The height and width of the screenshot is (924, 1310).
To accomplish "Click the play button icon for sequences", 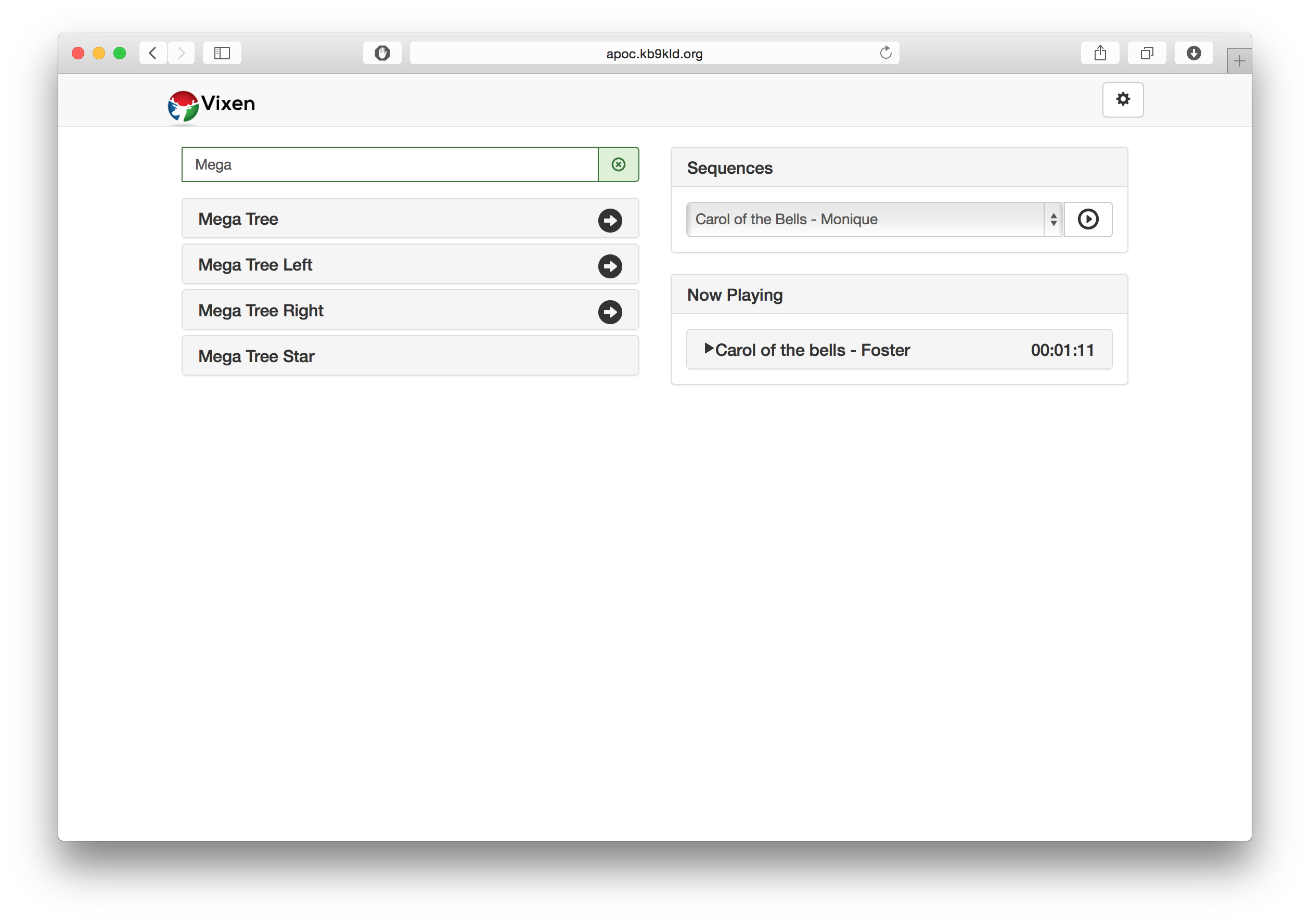I will [1088, 219].
